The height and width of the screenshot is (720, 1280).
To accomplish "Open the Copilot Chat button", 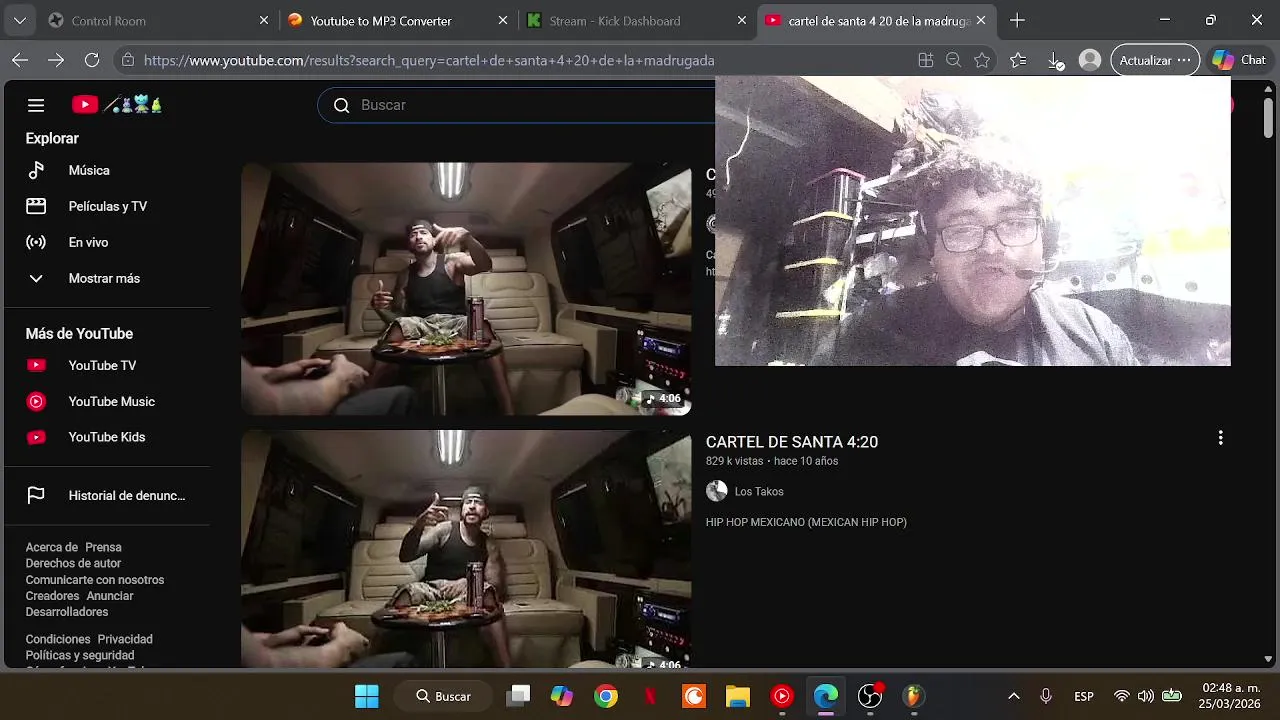I will (1238, 60).
